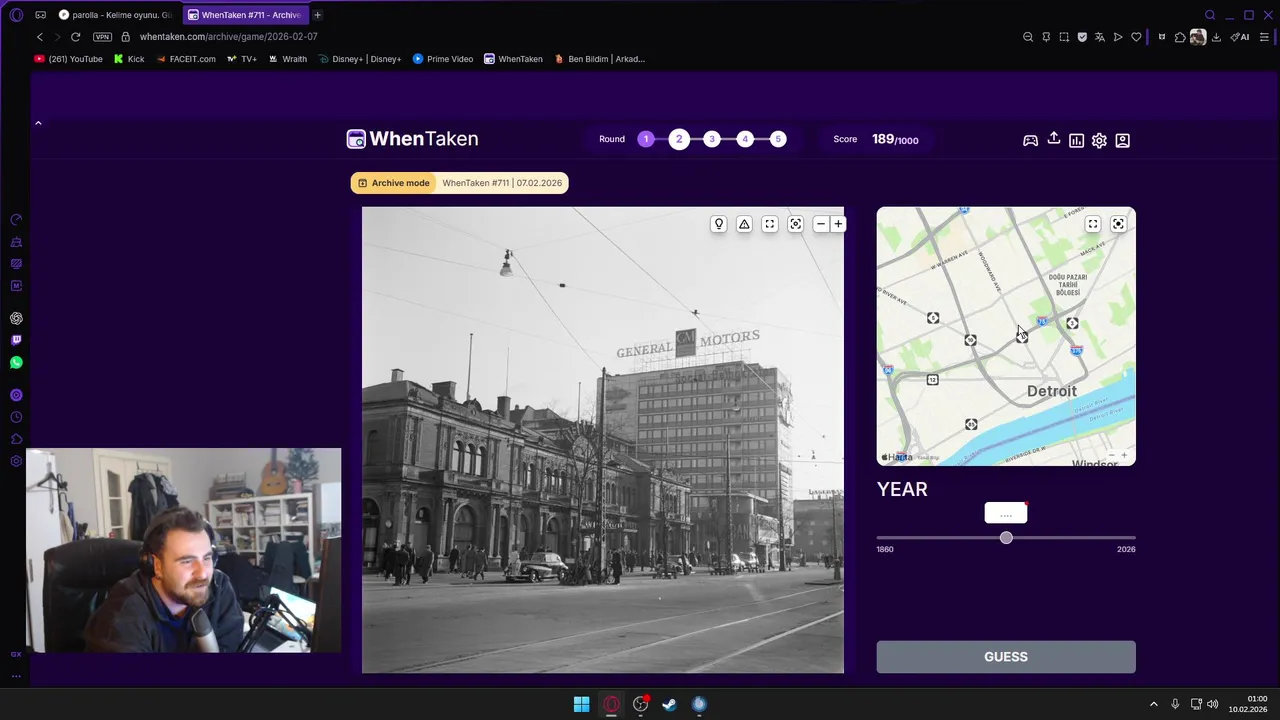Open the Kick bookmark
The width and height of the screenshot is (1280, 720).
click(x=129, y=59)
